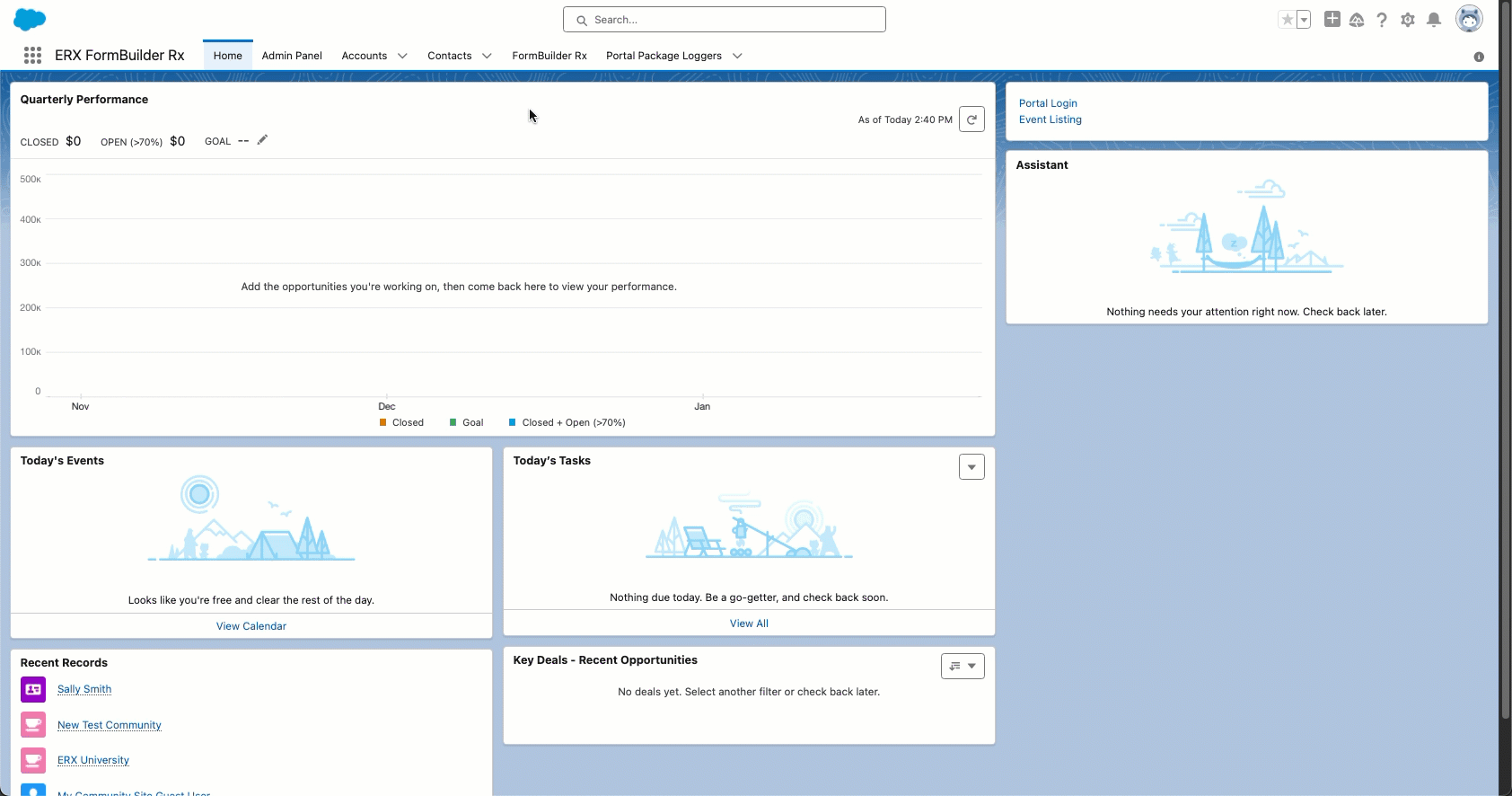Edit the quarterly goal pencil icon
1512x796 pixels.
pos(262,140)
